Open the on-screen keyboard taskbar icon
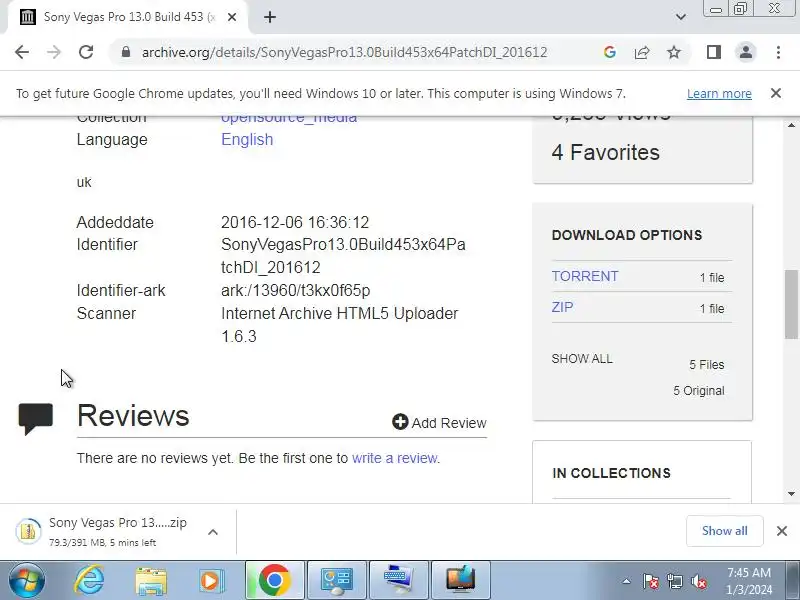The height and width of the screenshot is (600, 800). [x=399, y=581]
